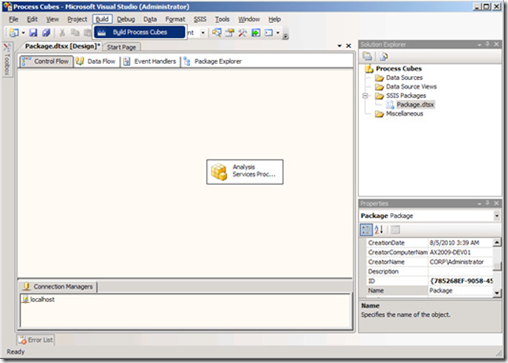Image resolution: width=508 pixels, height=363 pixels.
Task: Expand the toolbar options overflow
Action: point(285,37)
